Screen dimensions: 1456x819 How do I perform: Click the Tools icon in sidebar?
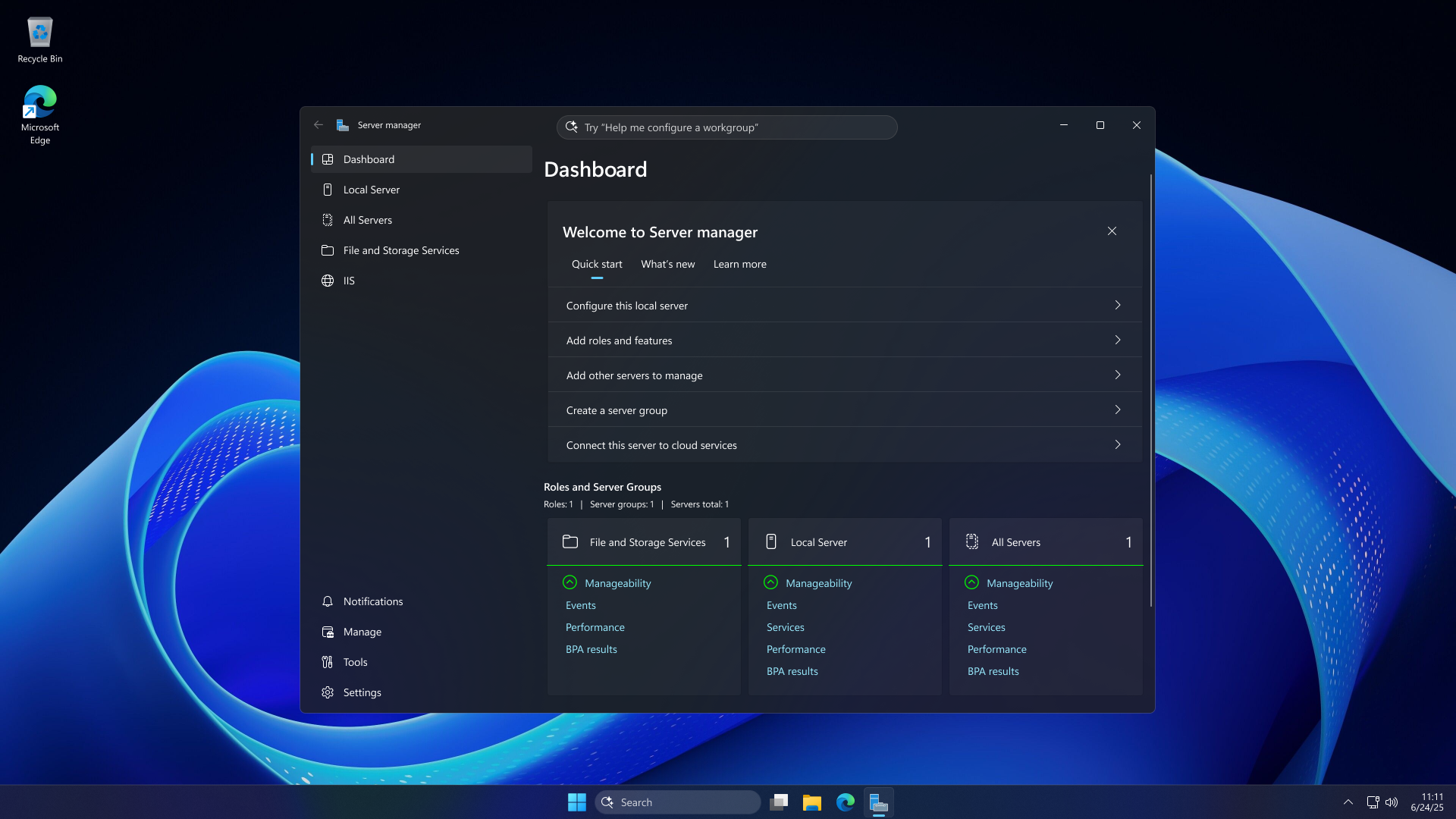(328, 662)
